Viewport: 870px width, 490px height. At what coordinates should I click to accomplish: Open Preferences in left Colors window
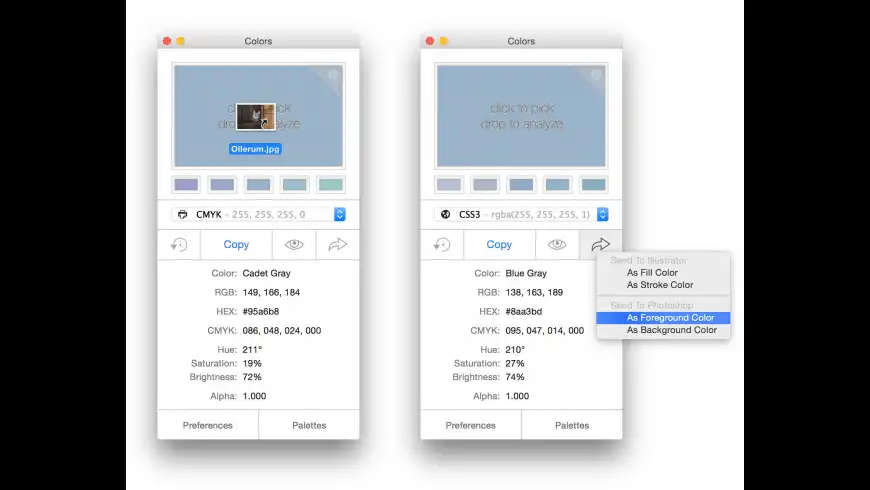[x=208, y=426]
